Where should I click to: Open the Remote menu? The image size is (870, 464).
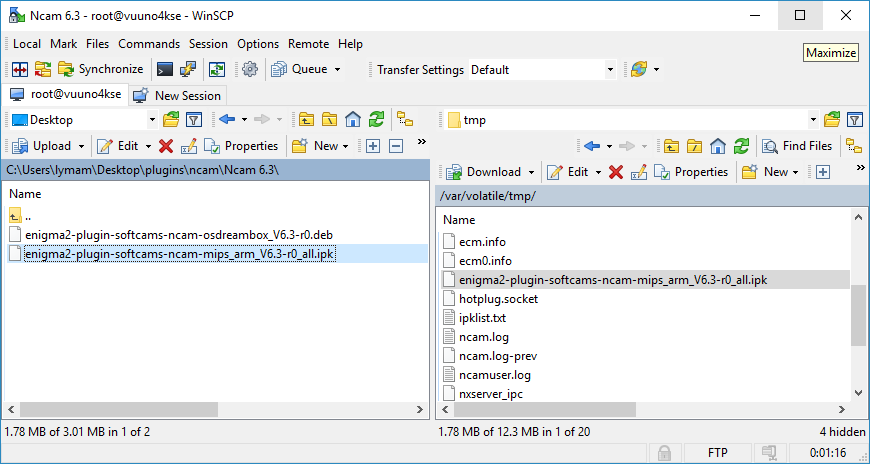[308, 44]
